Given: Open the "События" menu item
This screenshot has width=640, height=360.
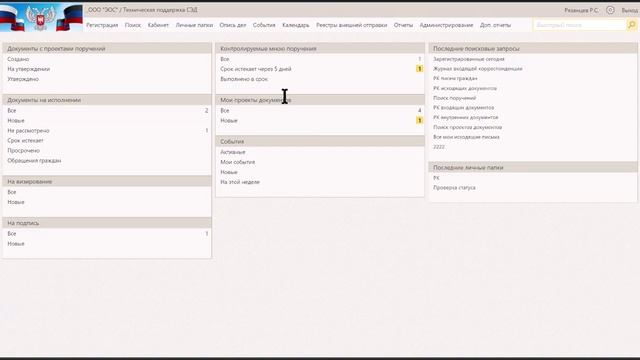Looking at the screenshot, I should point(264,25).
